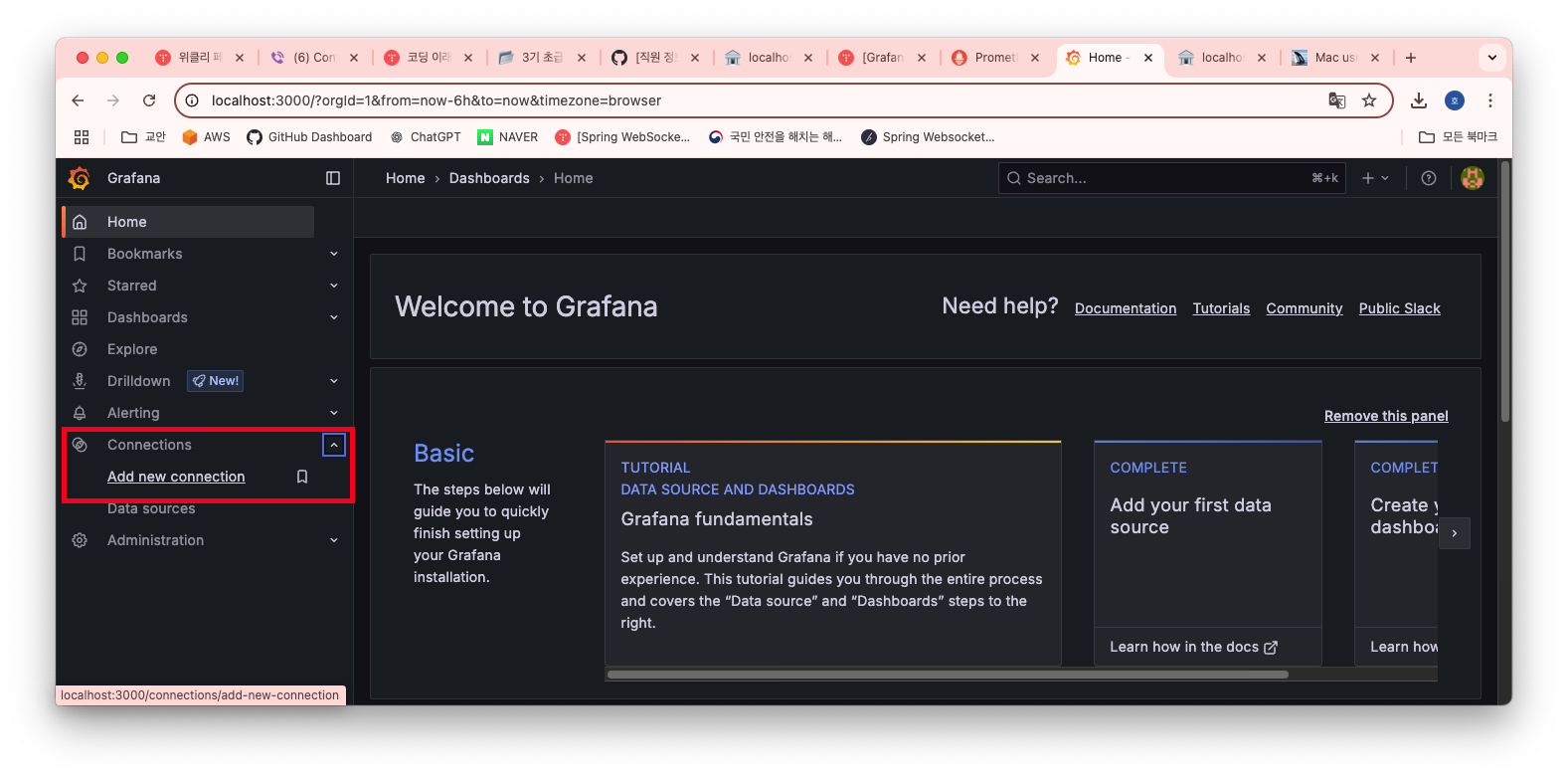
Task: Click the page vertical scrollbar
Action: tap(1505, 291)
